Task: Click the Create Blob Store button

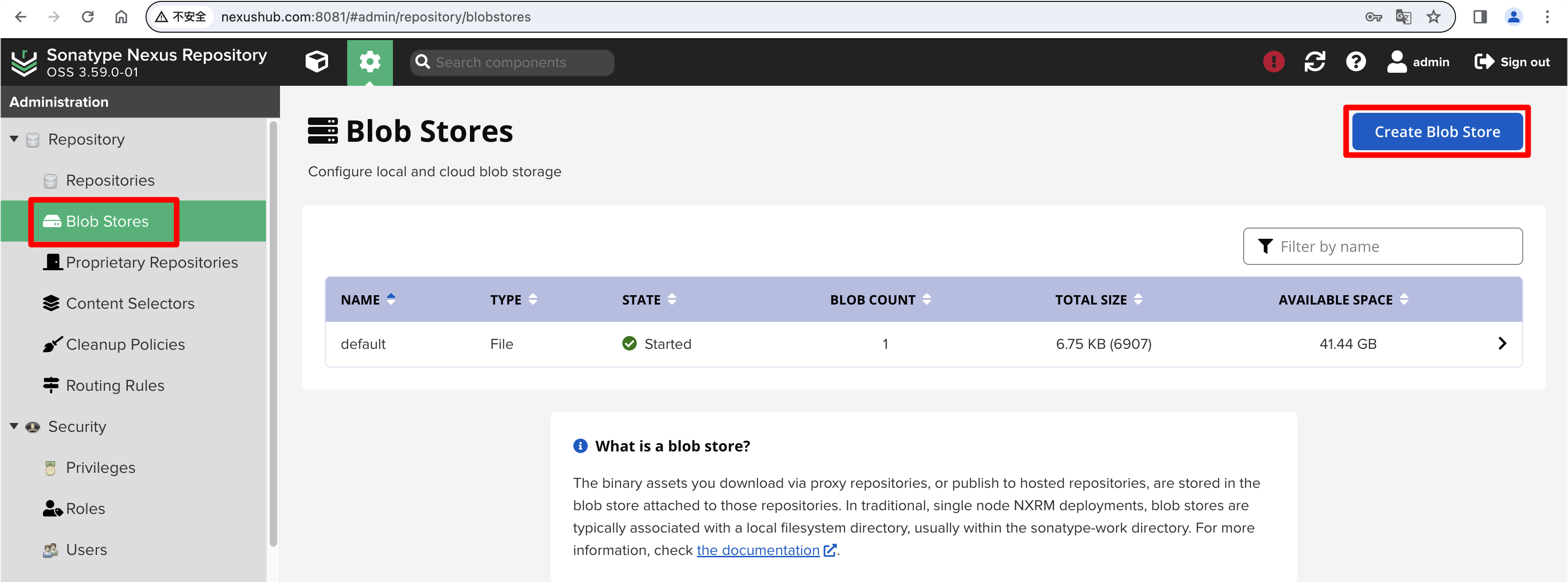Action: 1437,132
